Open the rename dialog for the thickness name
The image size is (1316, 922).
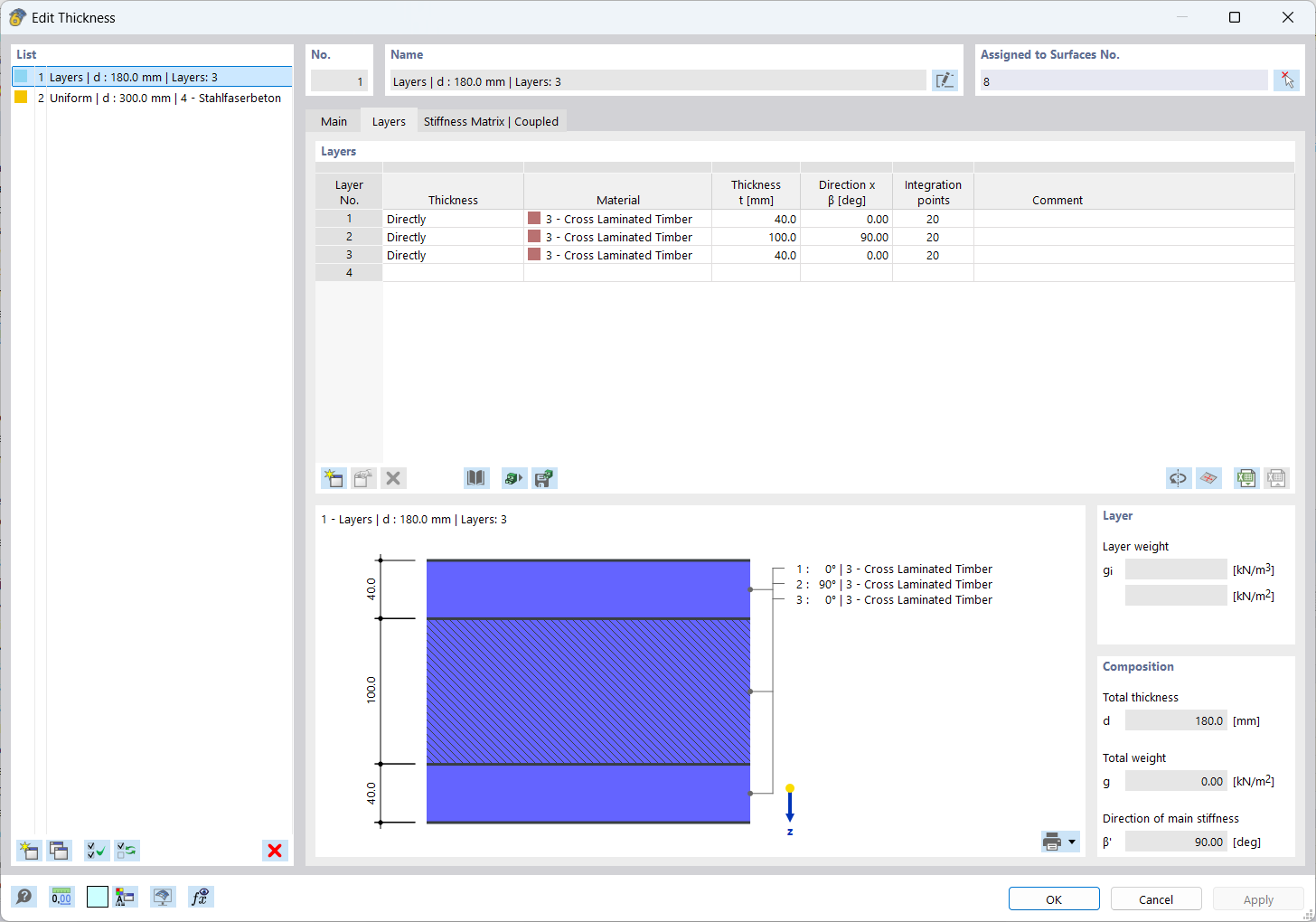point(945,80)
